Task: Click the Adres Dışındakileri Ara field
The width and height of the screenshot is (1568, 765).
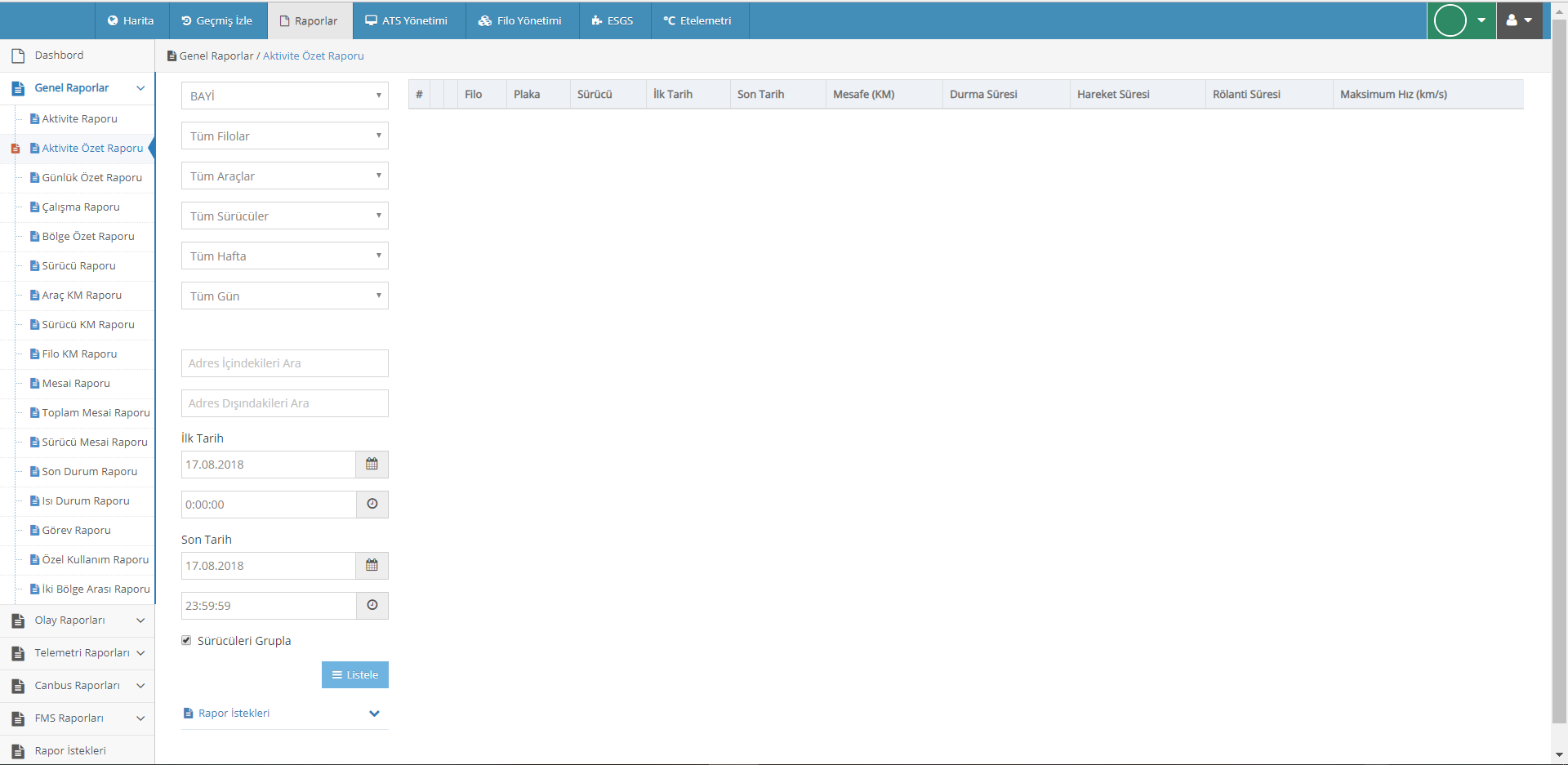Action: pos(284,403)
